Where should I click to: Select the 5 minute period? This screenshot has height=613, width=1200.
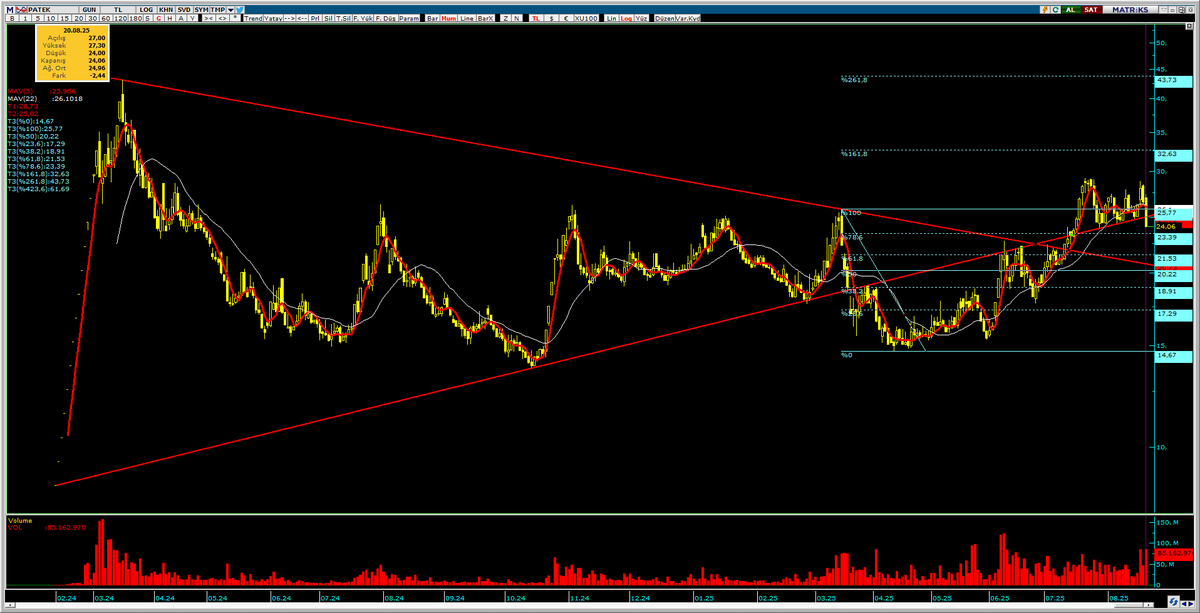point(38,18)
